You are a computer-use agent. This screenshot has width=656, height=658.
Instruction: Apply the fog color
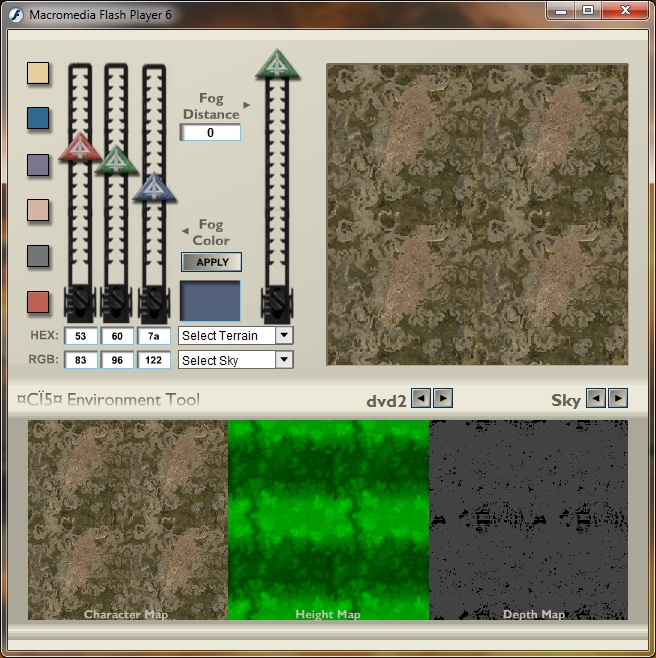tap(212, 262)
